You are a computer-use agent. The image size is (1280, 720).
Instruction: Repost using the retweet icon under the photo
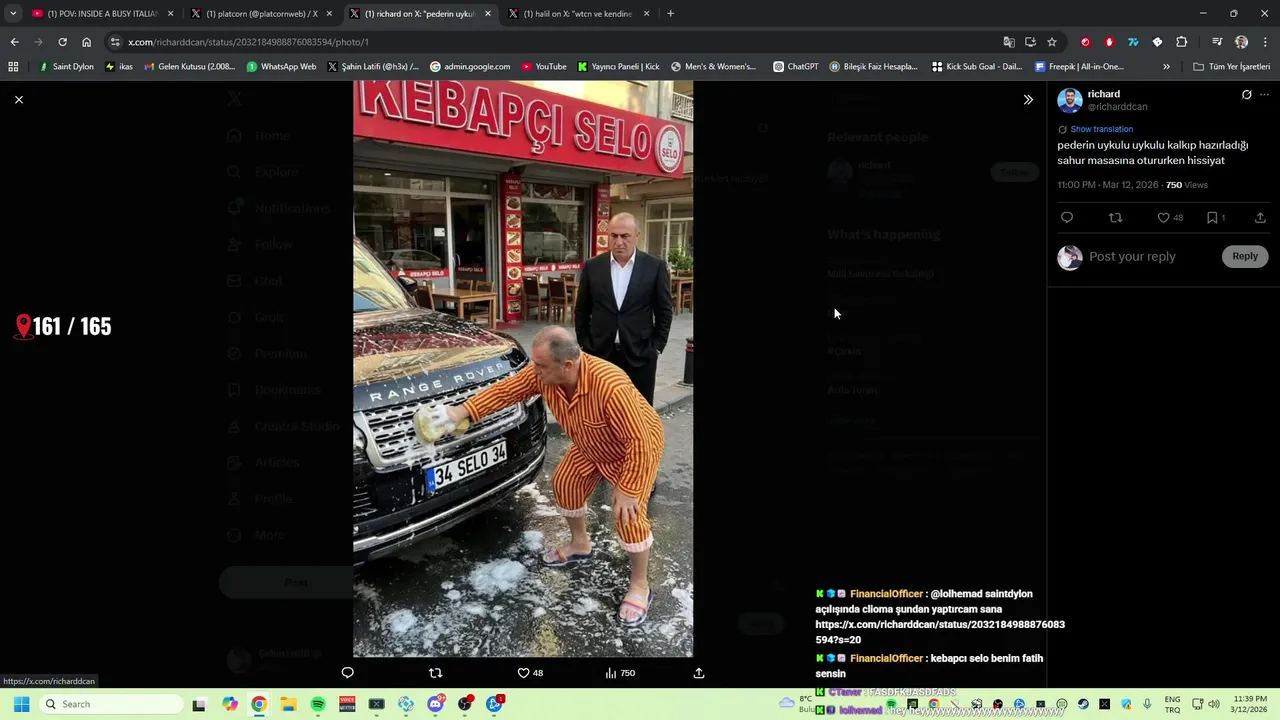[435, 673]
